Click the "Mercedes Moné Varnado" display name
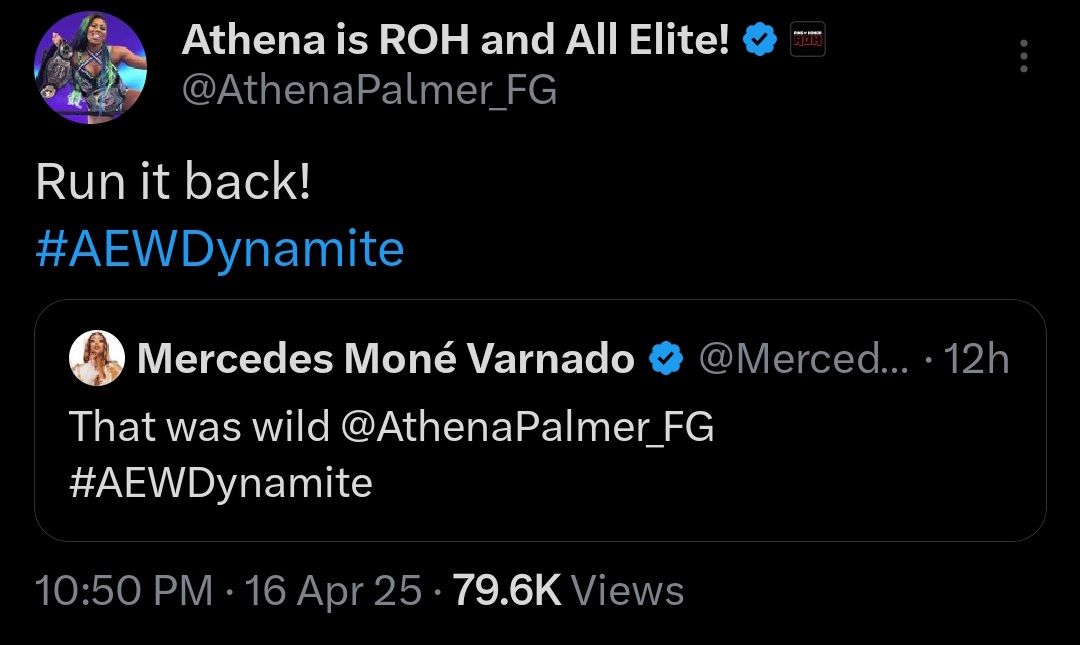1080x645 pixels. point(386,358)
